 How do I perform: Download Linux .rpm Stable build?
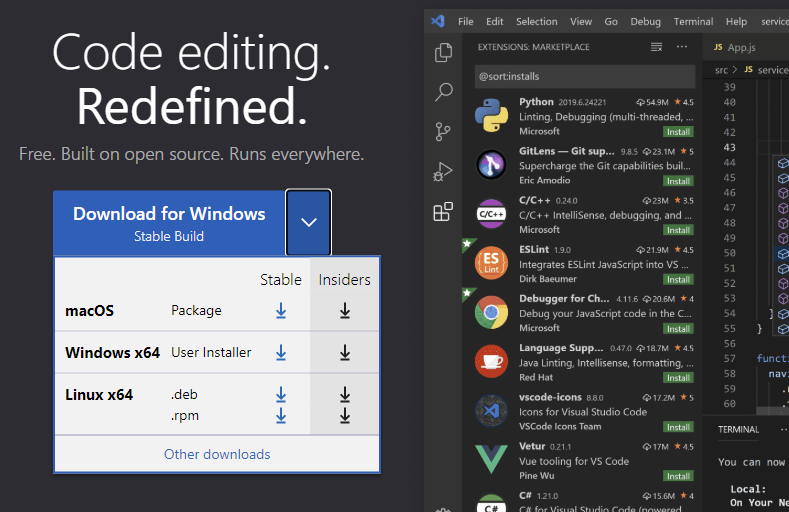[281, 416]
